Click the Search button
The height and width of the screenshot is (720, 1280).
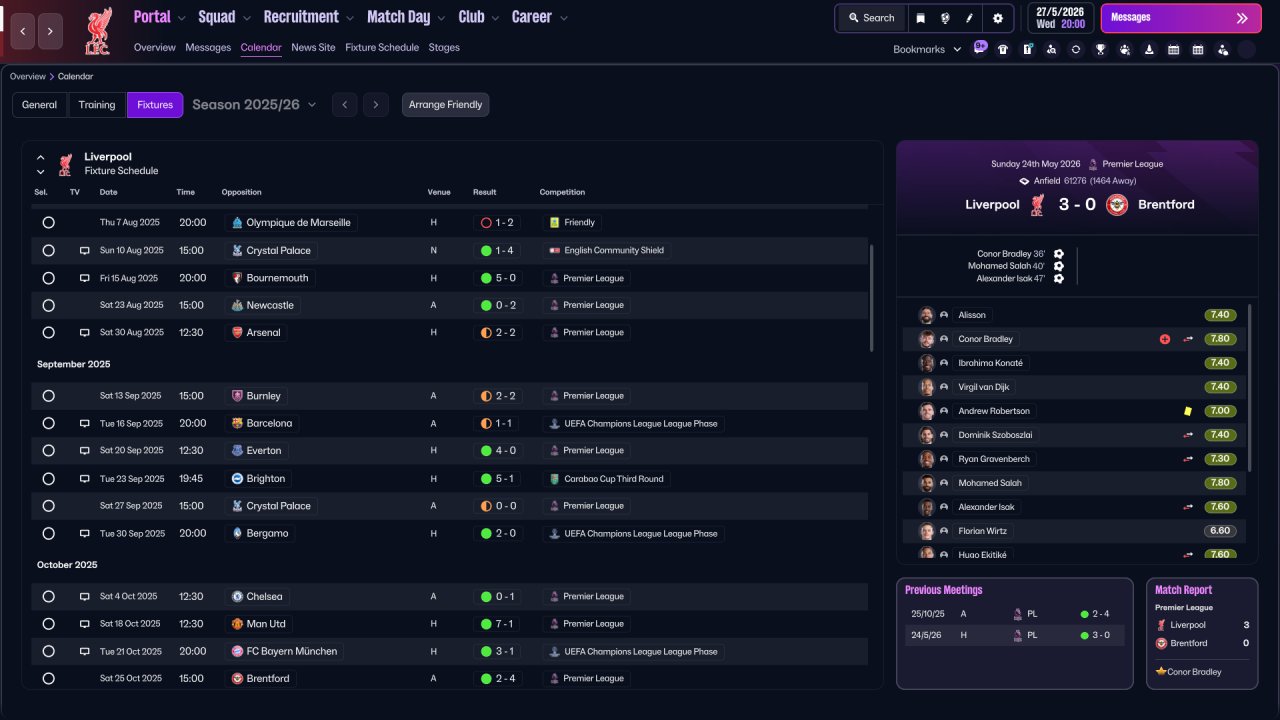[871, 18]
